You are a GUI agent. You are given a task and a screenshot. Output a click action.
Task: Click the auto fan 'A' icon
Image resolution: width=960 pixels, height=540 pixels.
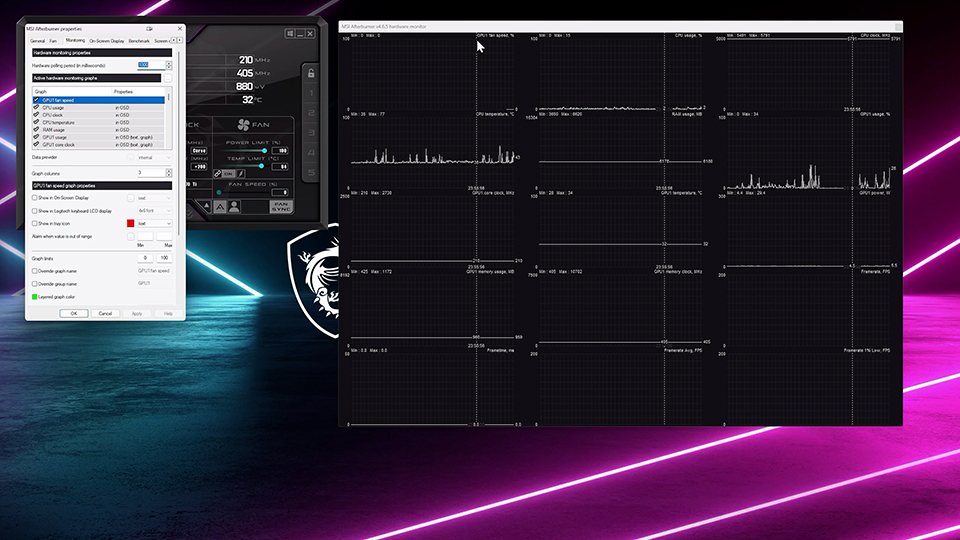click(x=219, y=206)
